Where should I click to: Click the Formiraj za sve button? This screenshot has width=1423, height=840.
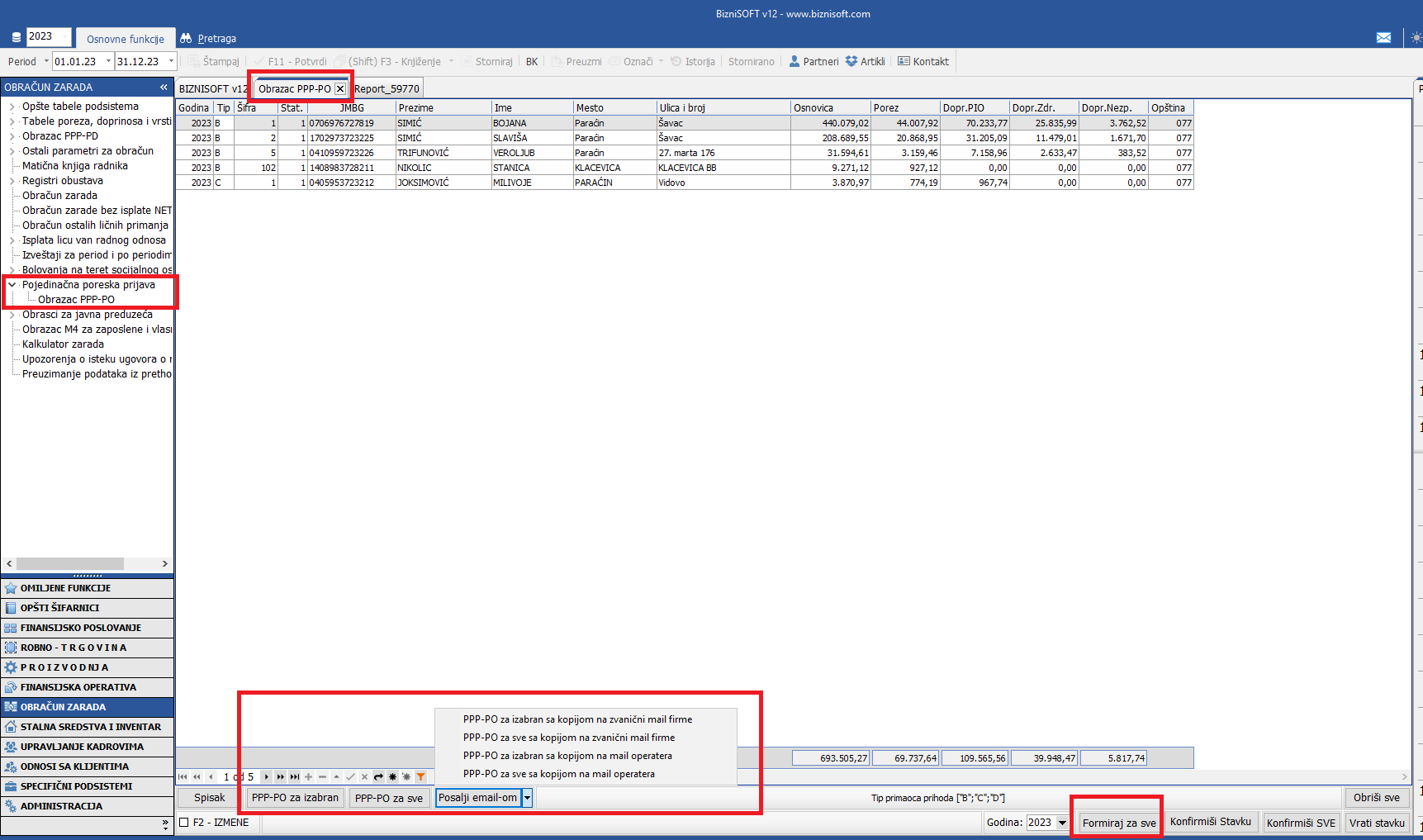(x=1118, y=823)
